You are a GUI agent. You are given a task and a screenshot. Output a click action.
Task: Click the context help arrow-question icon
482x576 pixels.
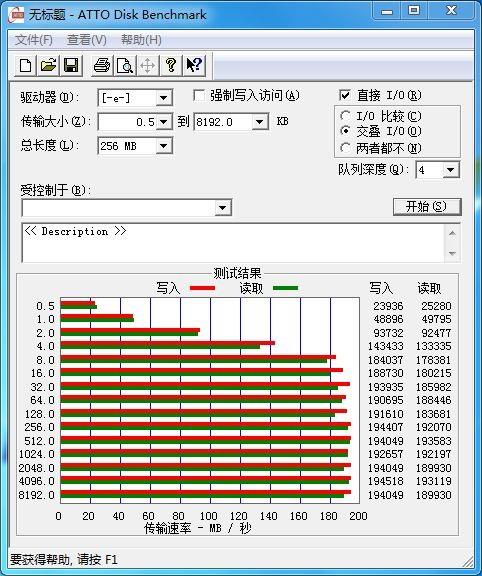pos(194,65)
